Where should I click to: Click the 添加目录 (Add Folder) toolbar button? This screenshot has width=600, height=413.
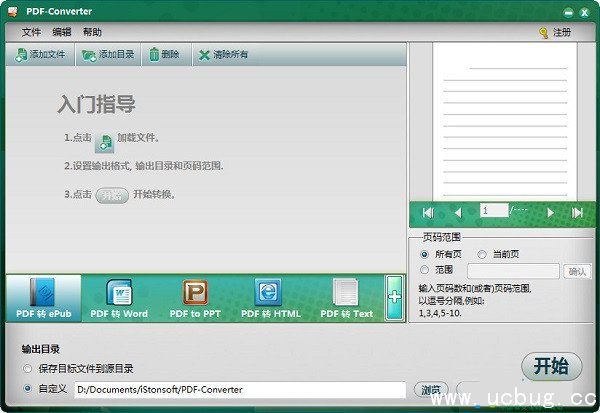(108, 55)
